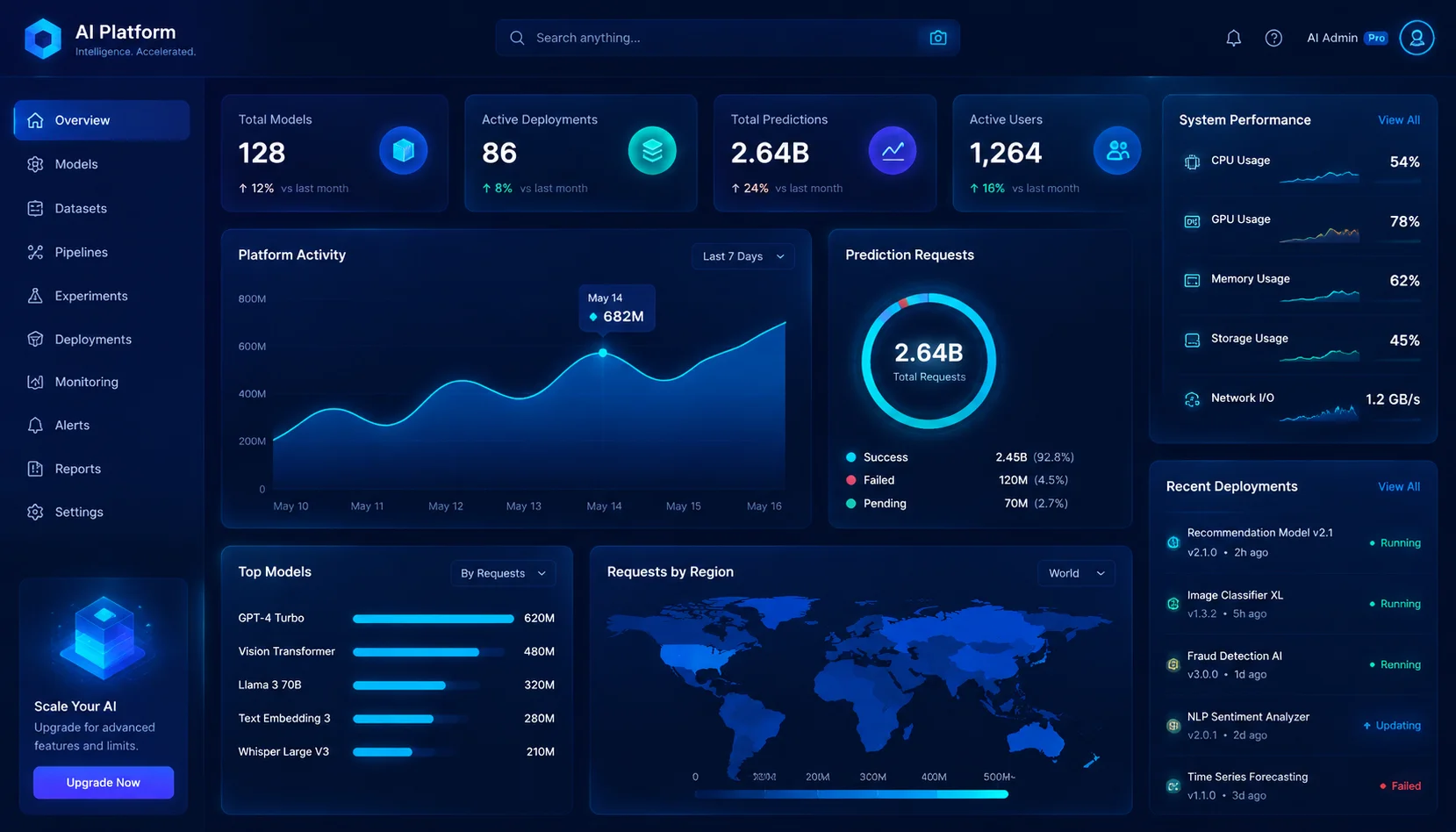The image size is (1456, 832).
Task: Click View All in Recent Deployments
Action: pyautogui.click(x=1399, y=487)
